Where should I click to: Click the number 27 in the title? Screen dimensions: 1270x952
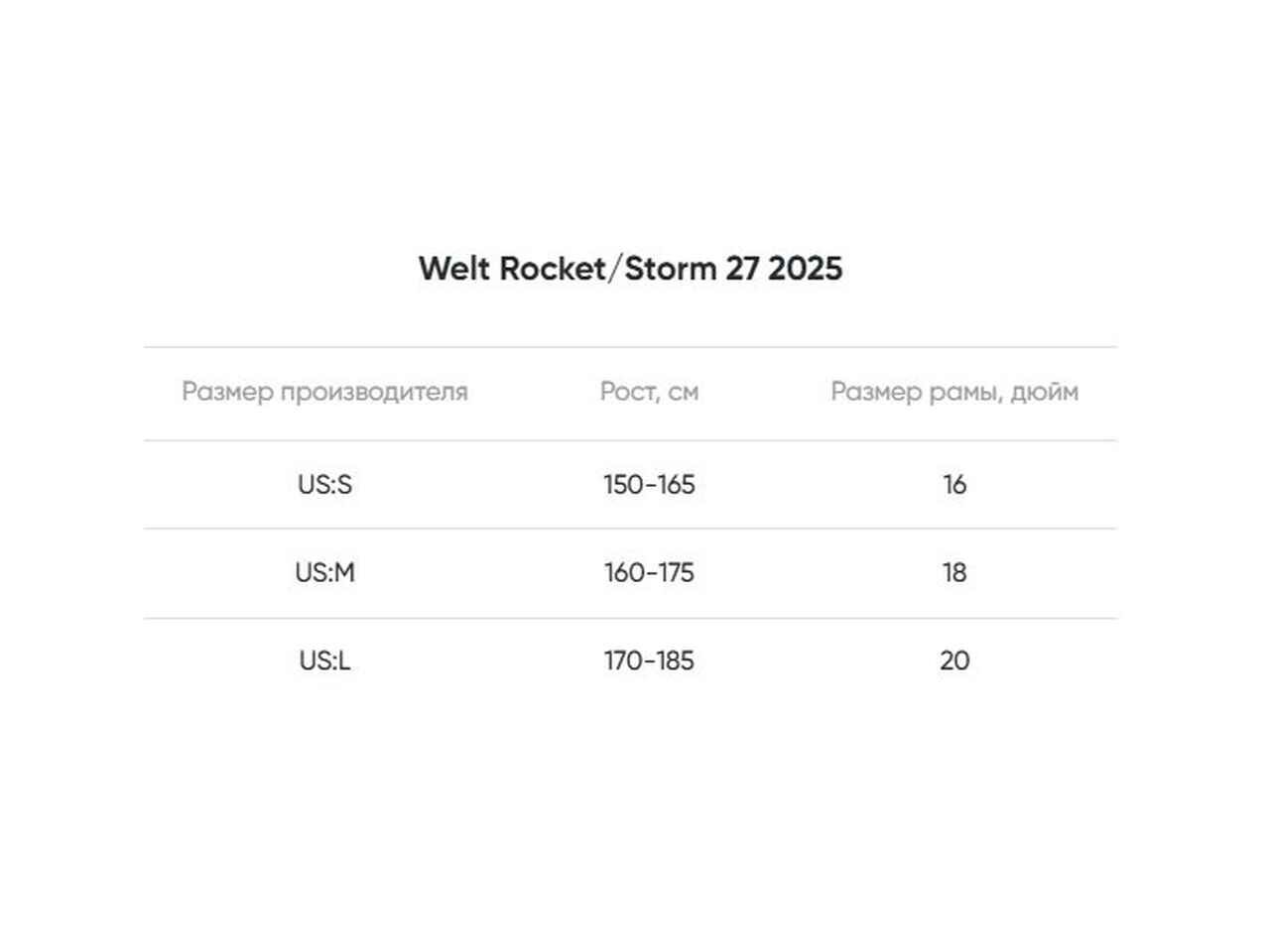click(742, 269)
